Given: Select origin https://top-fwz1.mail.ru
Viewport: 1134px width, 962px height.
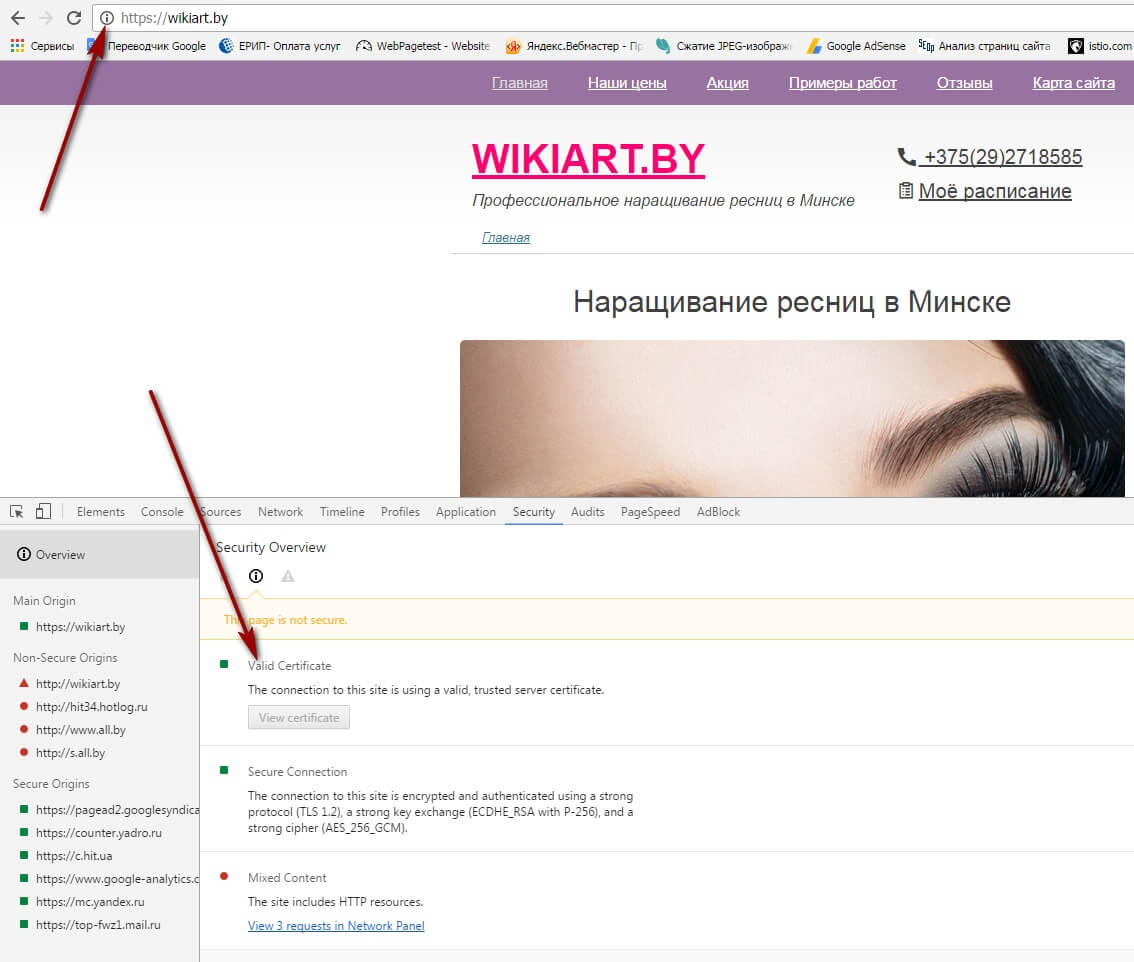Looking at the screenshot, I should click(x=98, y=924).
